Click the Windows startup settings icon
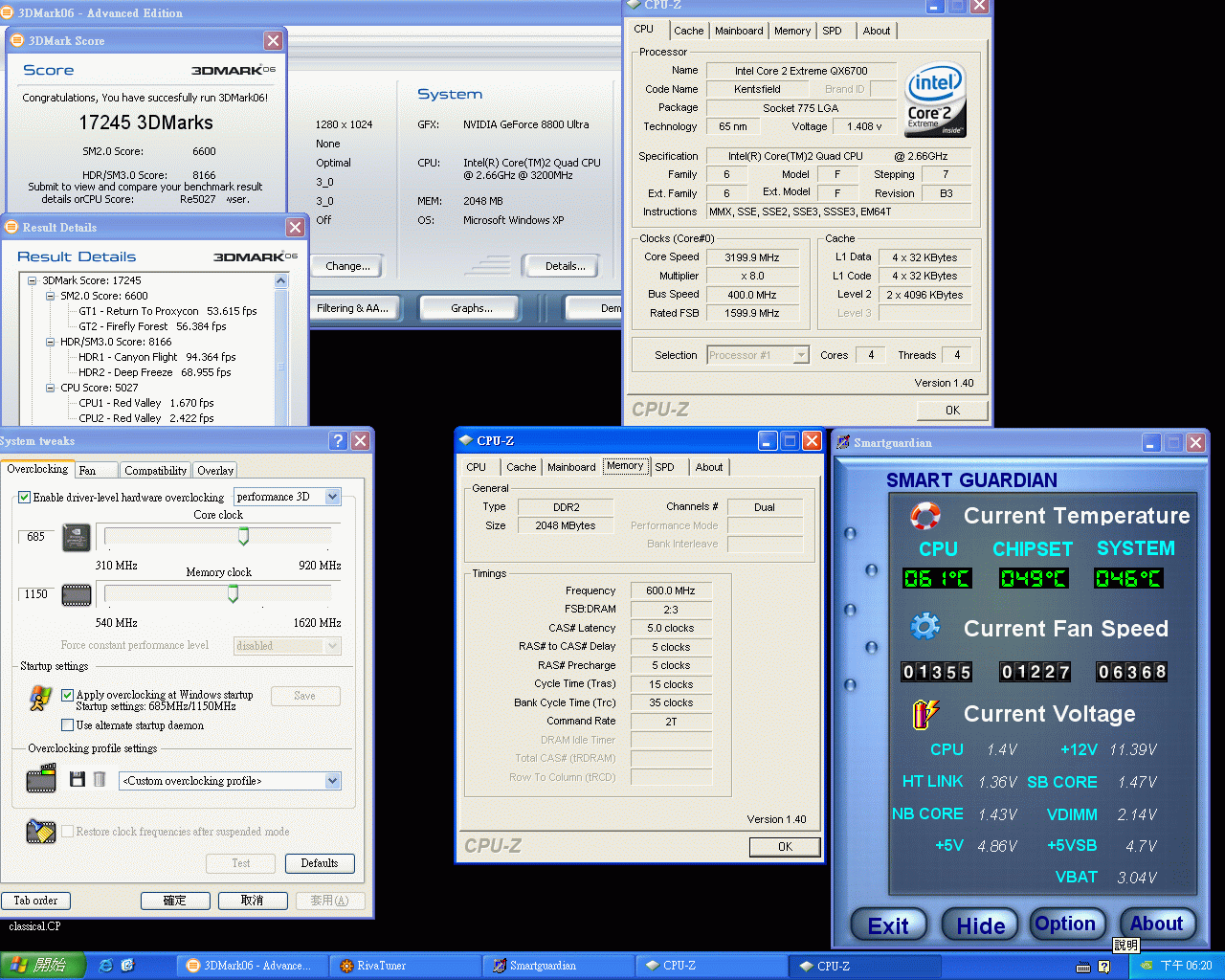 [40, 699]
